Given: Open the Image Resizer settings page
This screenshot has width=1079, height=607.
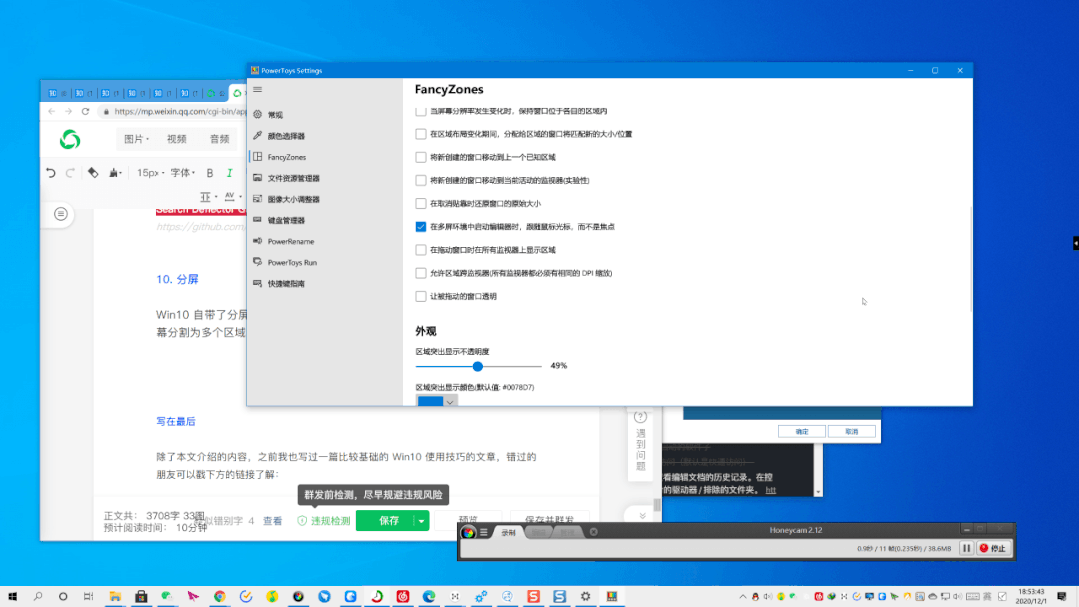Looking at the screenshot, I should click(294, 199).
